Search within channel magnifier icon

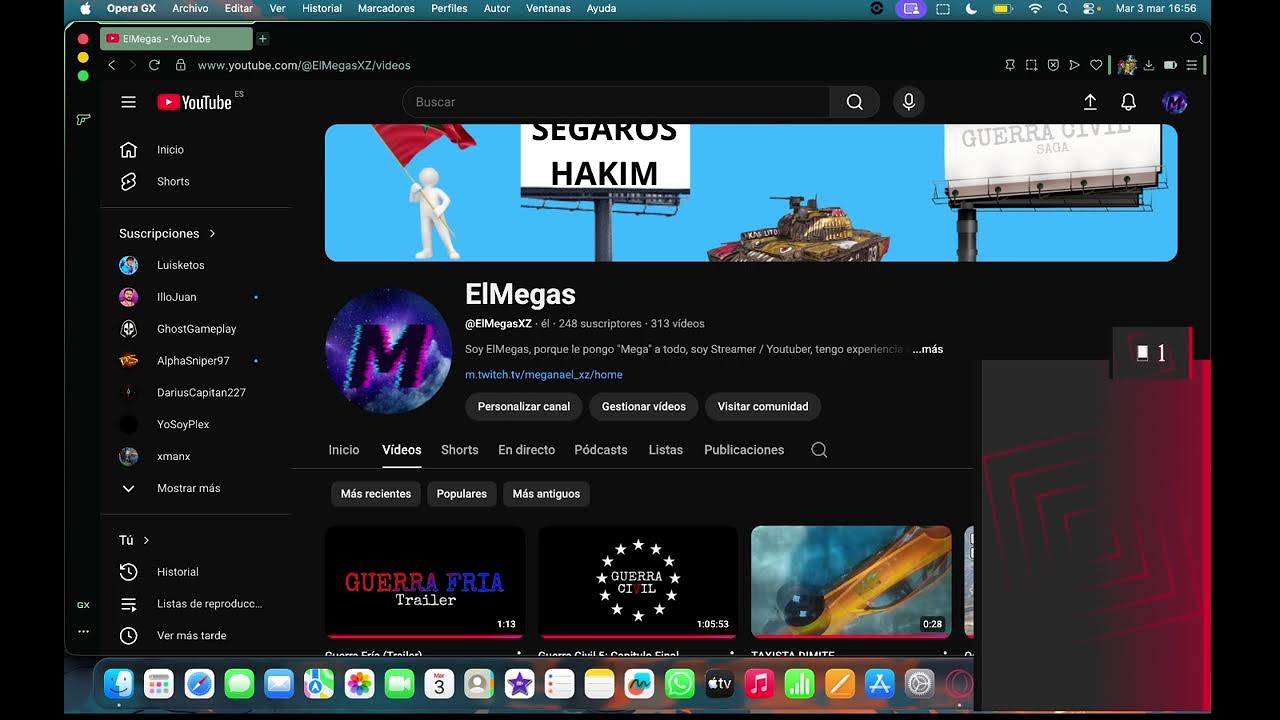click(x=819, y=450)
